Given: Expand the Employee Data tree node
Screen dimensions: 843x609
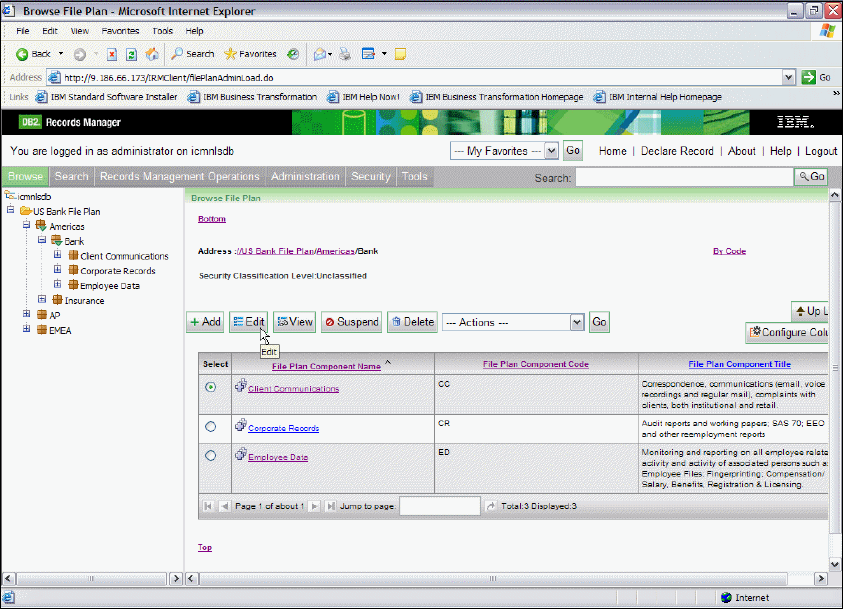Looking at the screenshot, I should pyautogui.click(x=58, y=284).
